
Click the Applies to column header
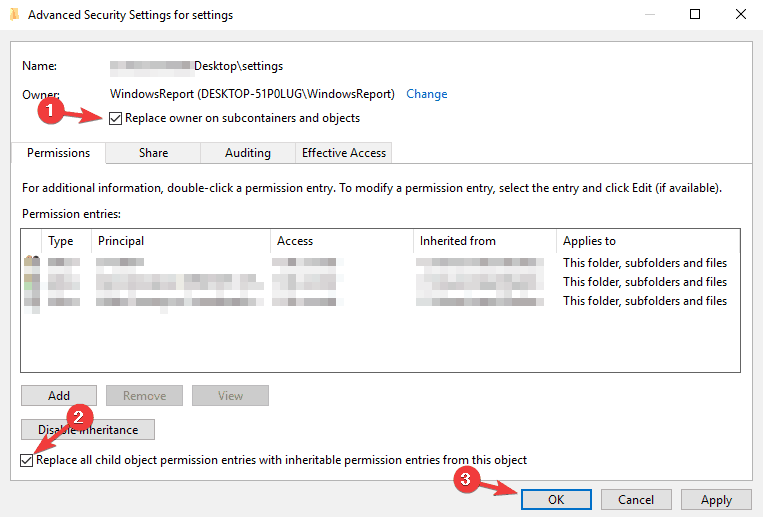648,241
